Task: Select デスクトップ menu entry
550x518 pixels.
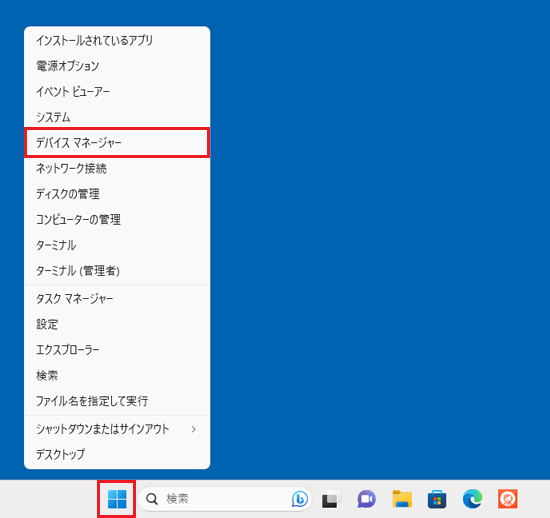Action: point(117,455)
